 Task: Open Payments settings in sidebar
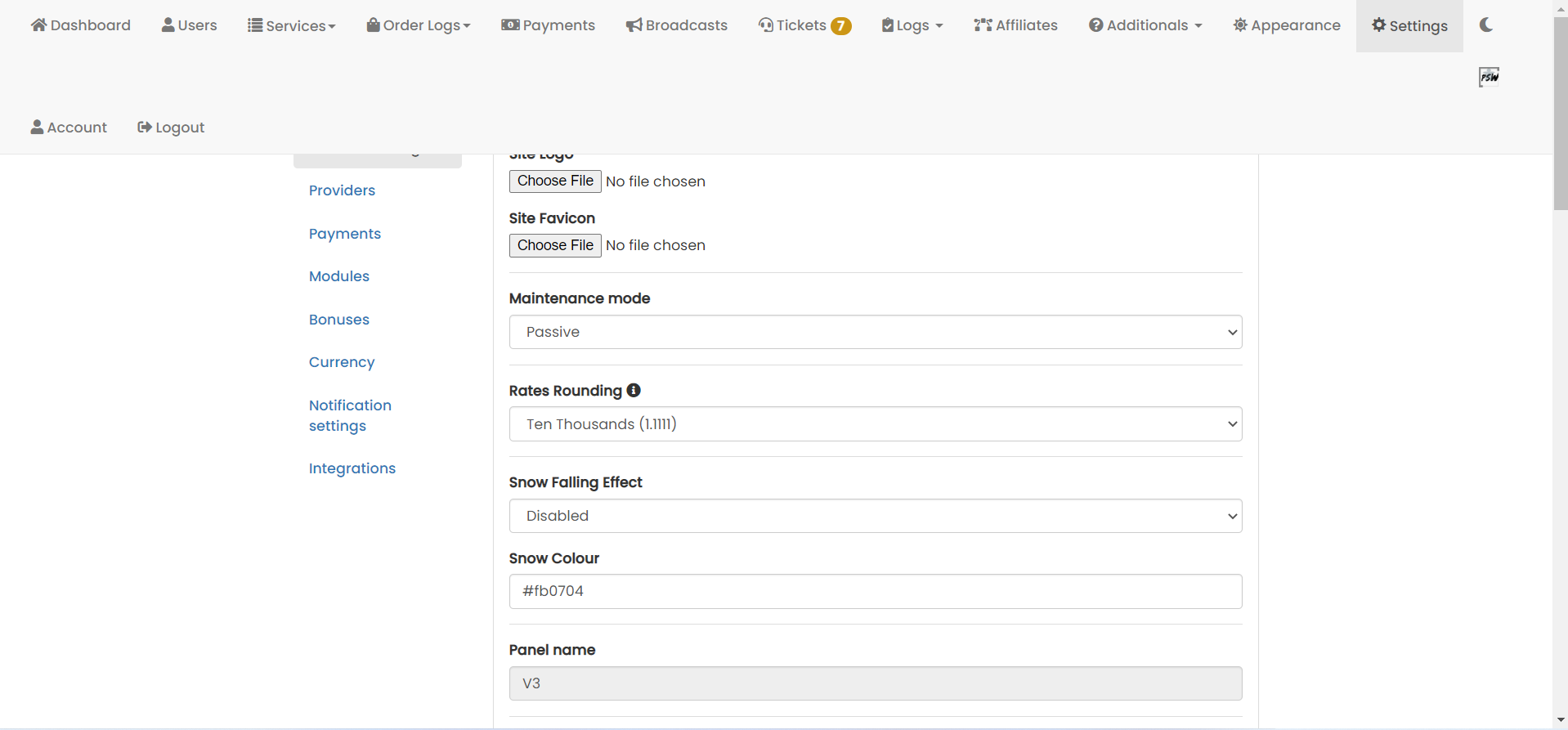(x=345, y=234)
